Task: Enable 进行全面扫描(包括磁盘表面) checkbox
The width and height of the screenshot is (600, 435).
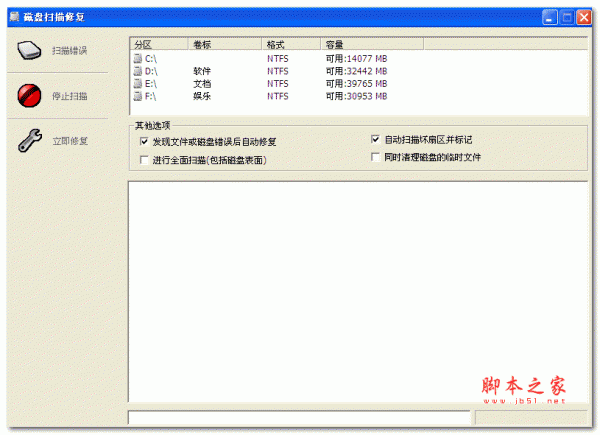Action: [x=144, y=160]
